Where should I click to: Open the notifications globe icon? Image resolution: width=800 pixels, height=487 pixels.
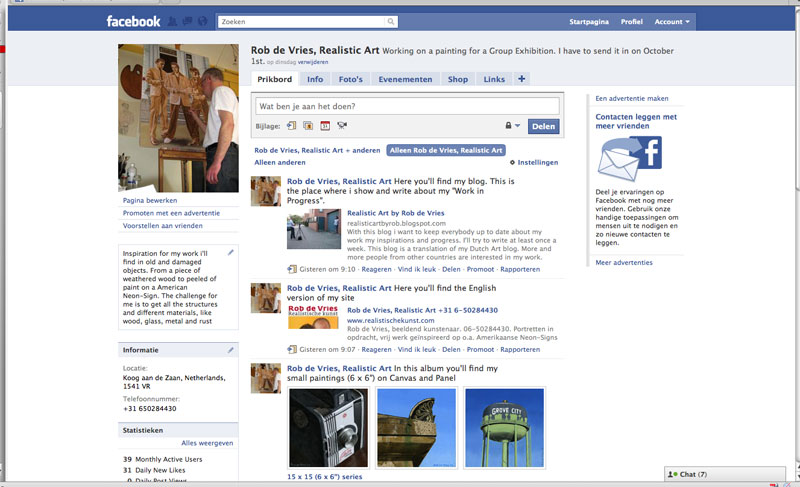point(203,21)
